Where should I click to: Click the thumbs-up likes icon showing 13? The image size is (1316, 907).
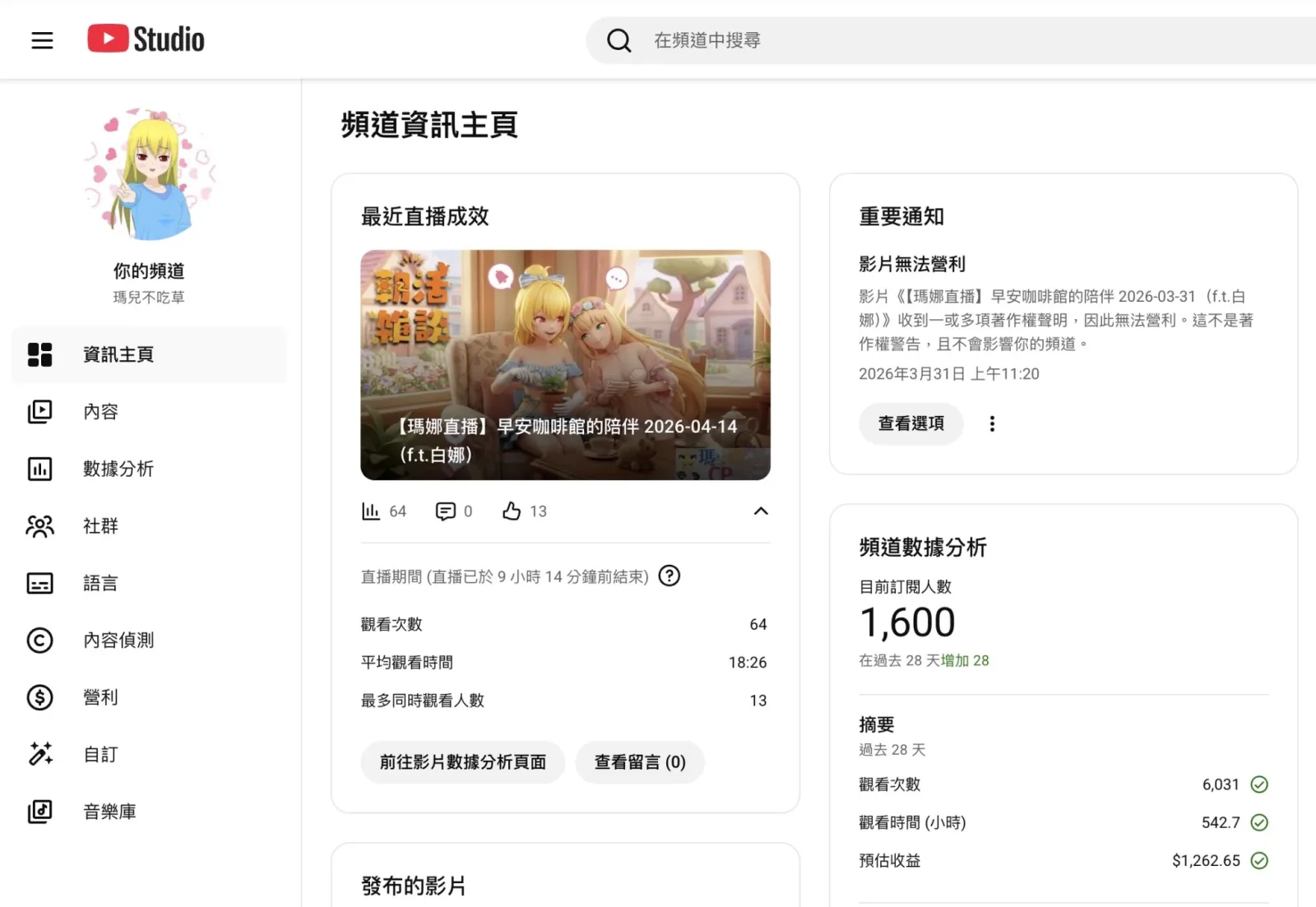512,511
